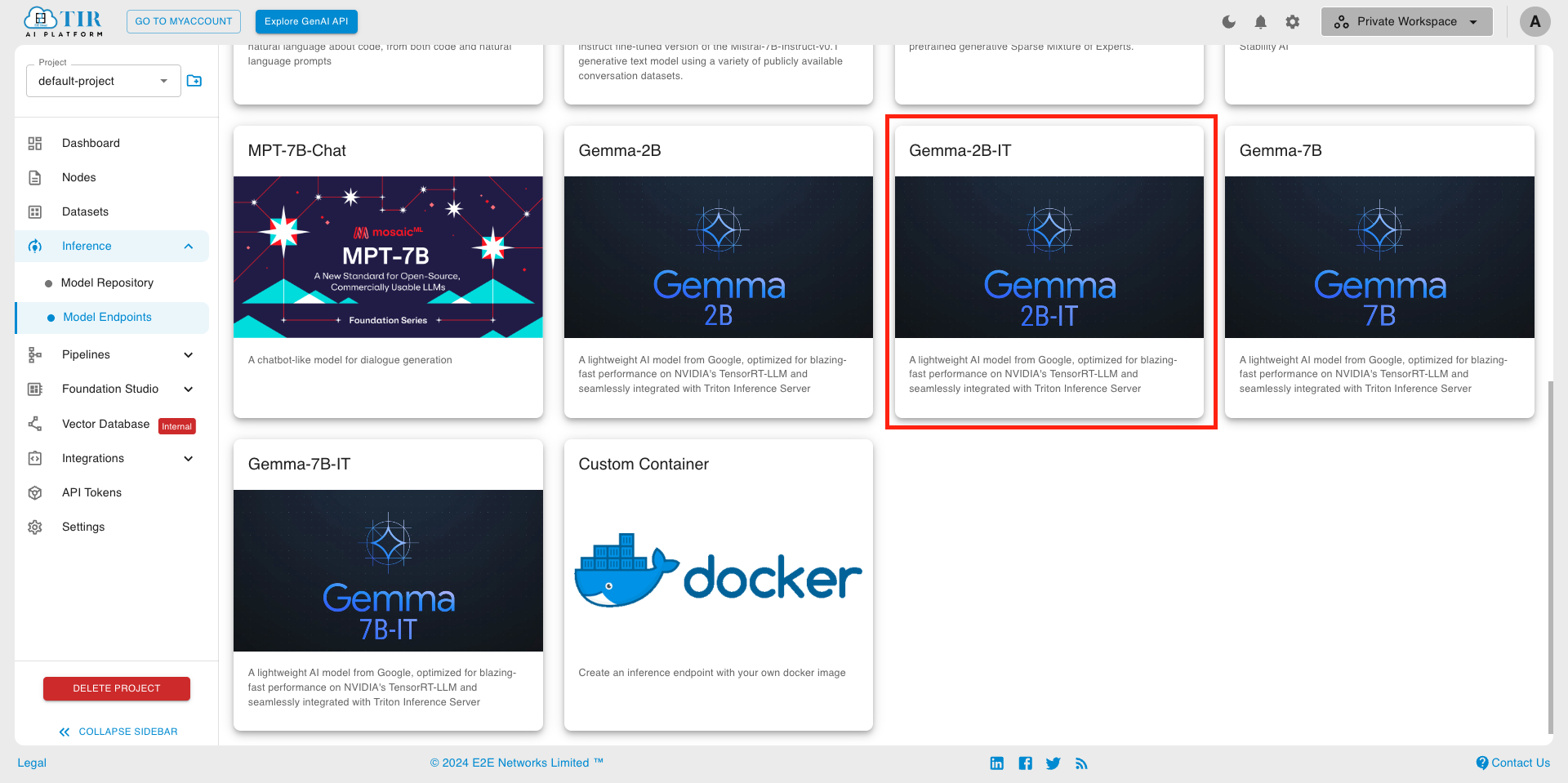
Task: Click the DELETE PROJECT button
Action: tap(117, 688)
